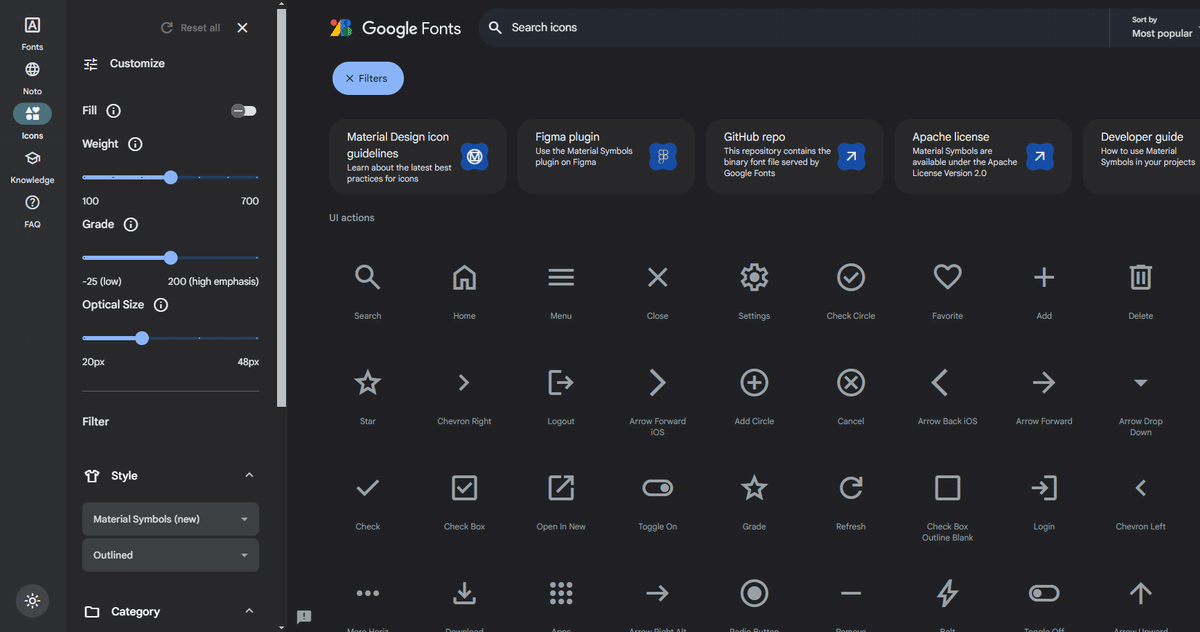Viewport: 1200px width, 632px height.
Task: Select the Check Circle icon tile
Action: coord(851,289)
